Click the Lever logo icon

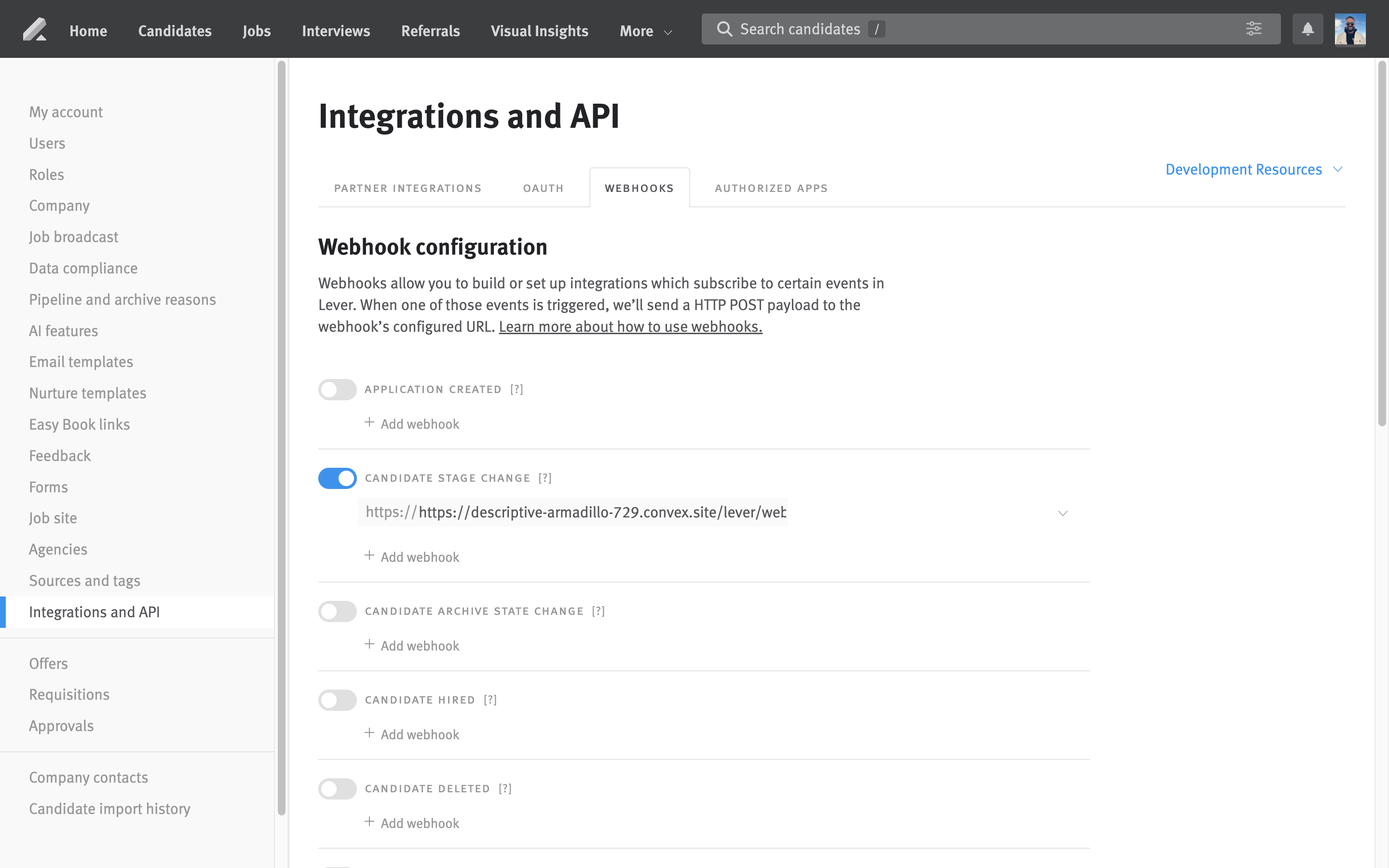tap(34, 30)
